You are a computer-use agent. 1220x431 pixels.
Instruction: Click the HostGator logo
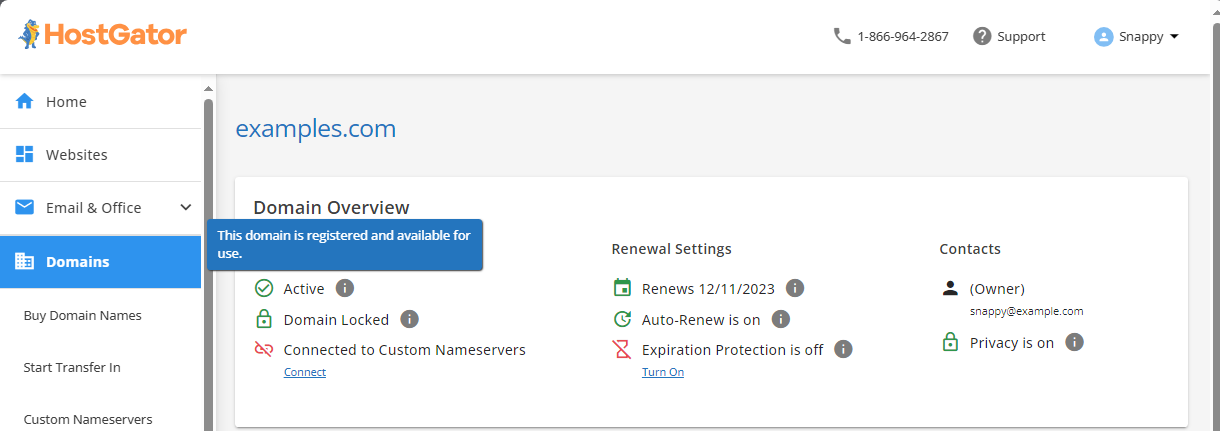102,36
